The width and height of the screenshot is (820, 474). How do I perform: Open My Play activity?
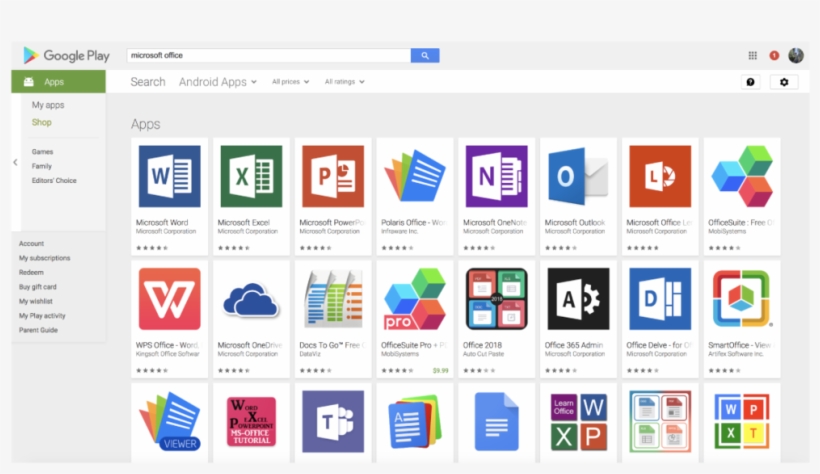42,315
